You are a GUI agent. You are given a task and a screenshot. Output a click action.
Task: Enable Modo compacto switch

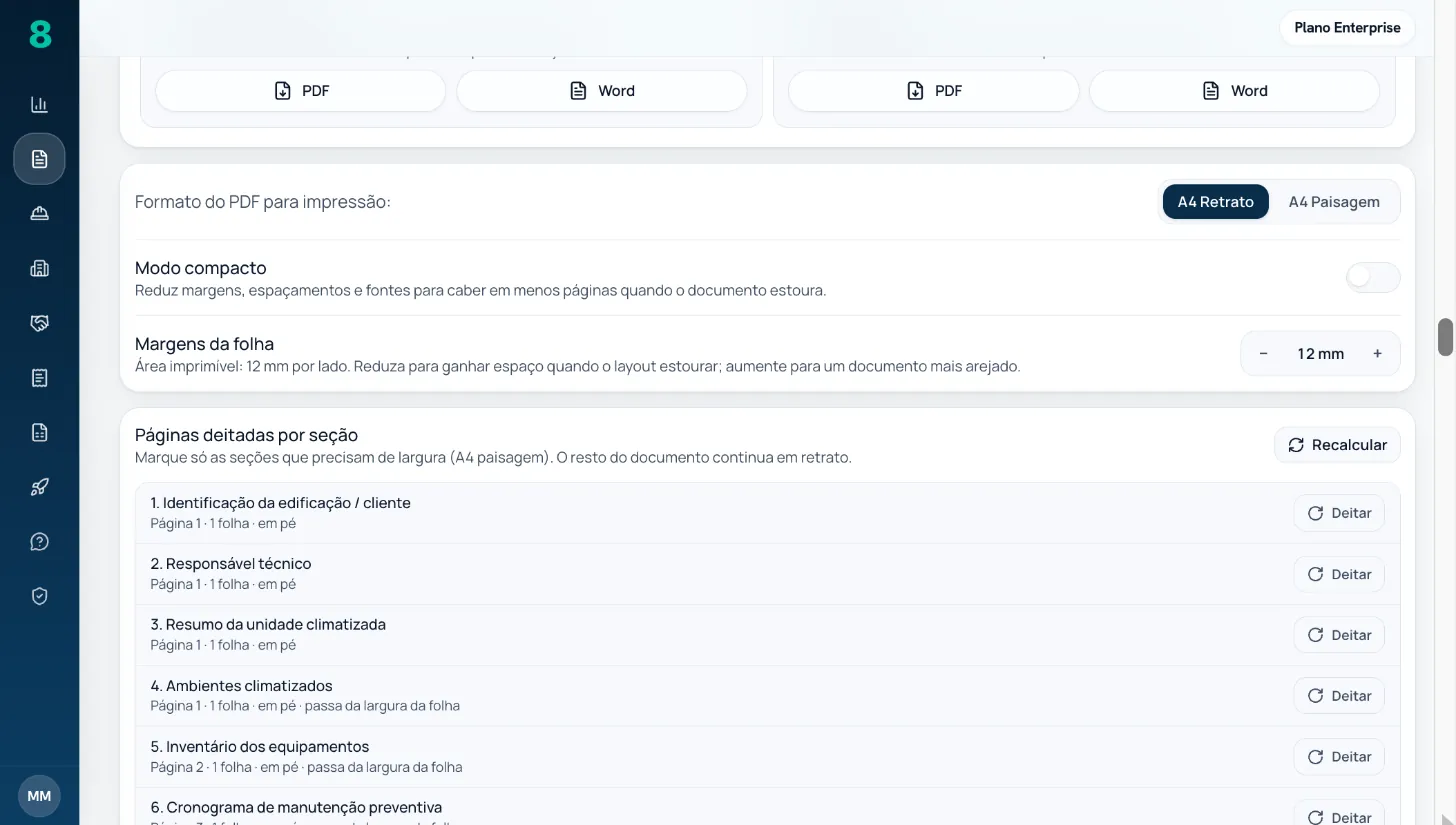point(1372,278)
